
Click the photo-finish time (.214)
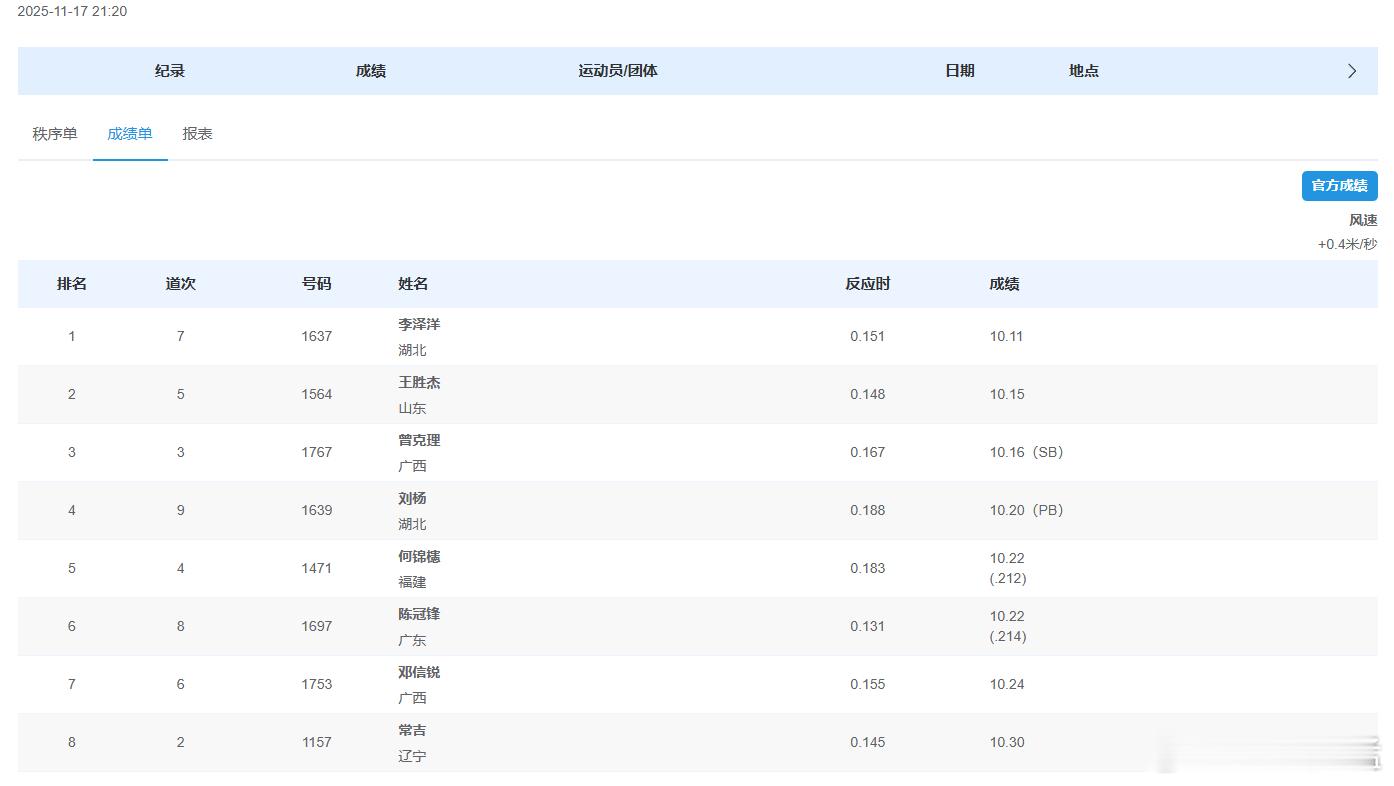[1008, 636]
